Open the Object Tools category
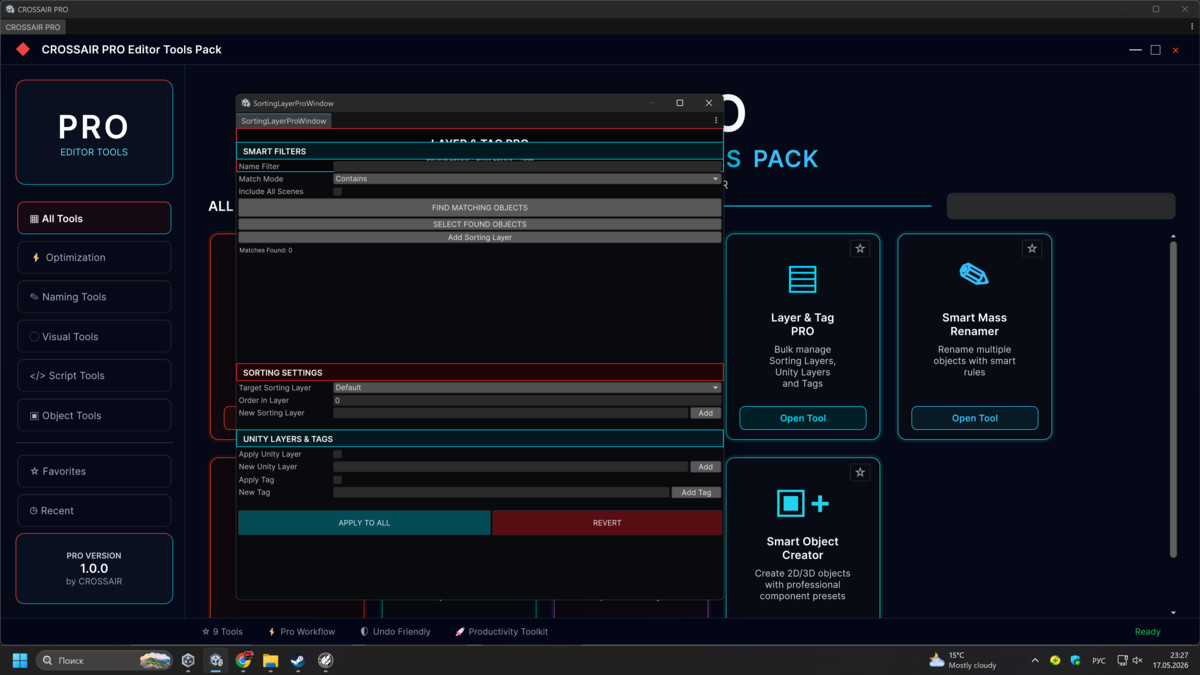This screenshot has height=675, width=1200. 94,415
